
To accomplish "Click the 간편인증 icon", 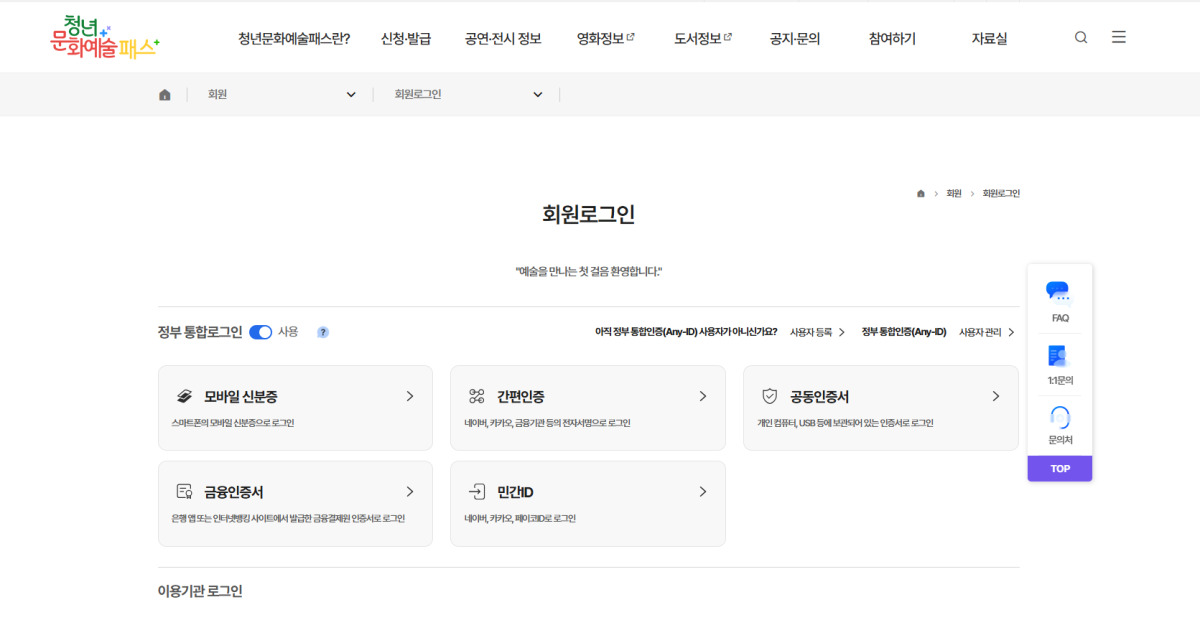I will 477,396.
